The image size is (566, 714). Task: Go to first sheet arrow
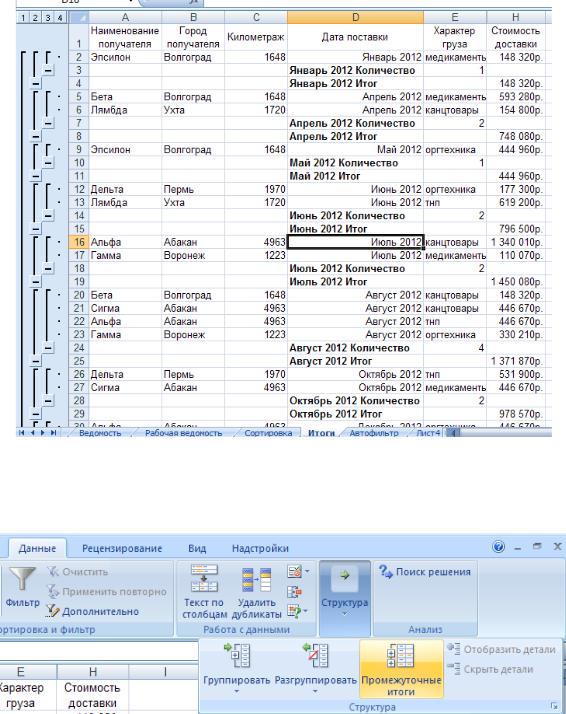22,433
